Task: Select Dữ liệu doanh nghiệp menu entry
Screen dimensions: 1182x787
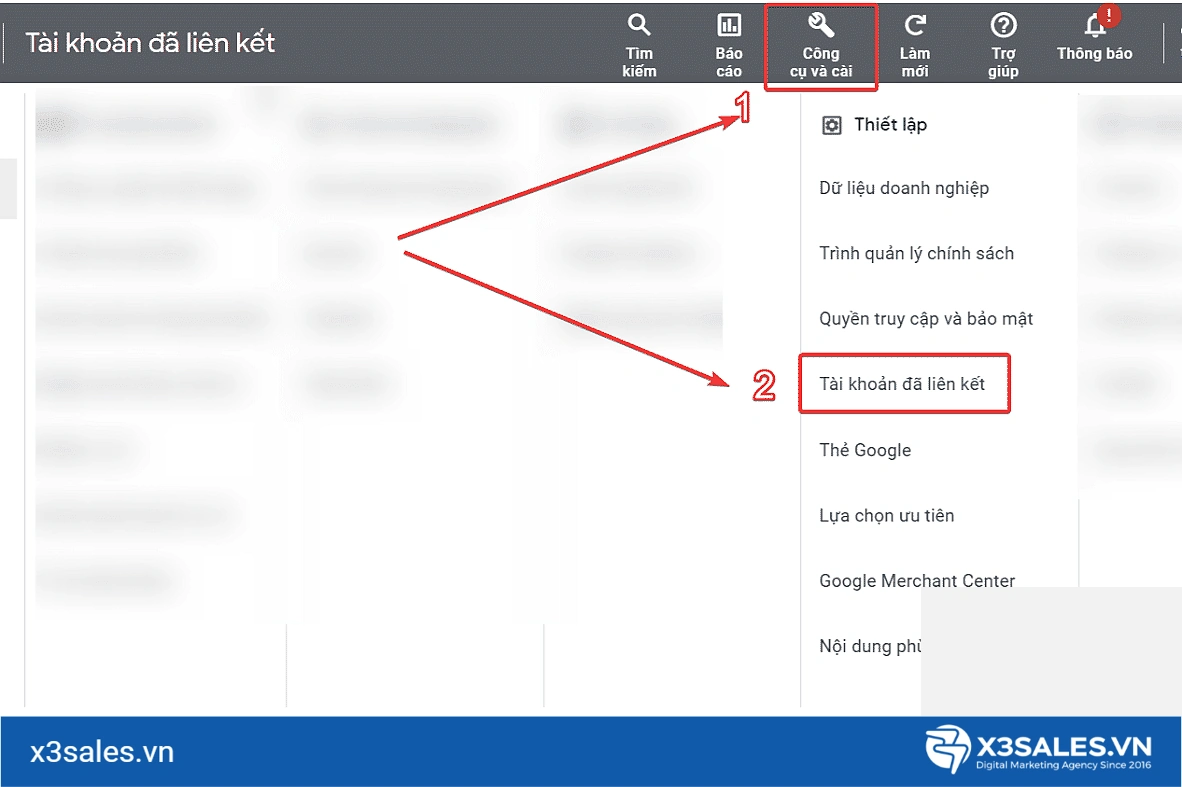Action: pyautogui.click(x=904, y=188)
